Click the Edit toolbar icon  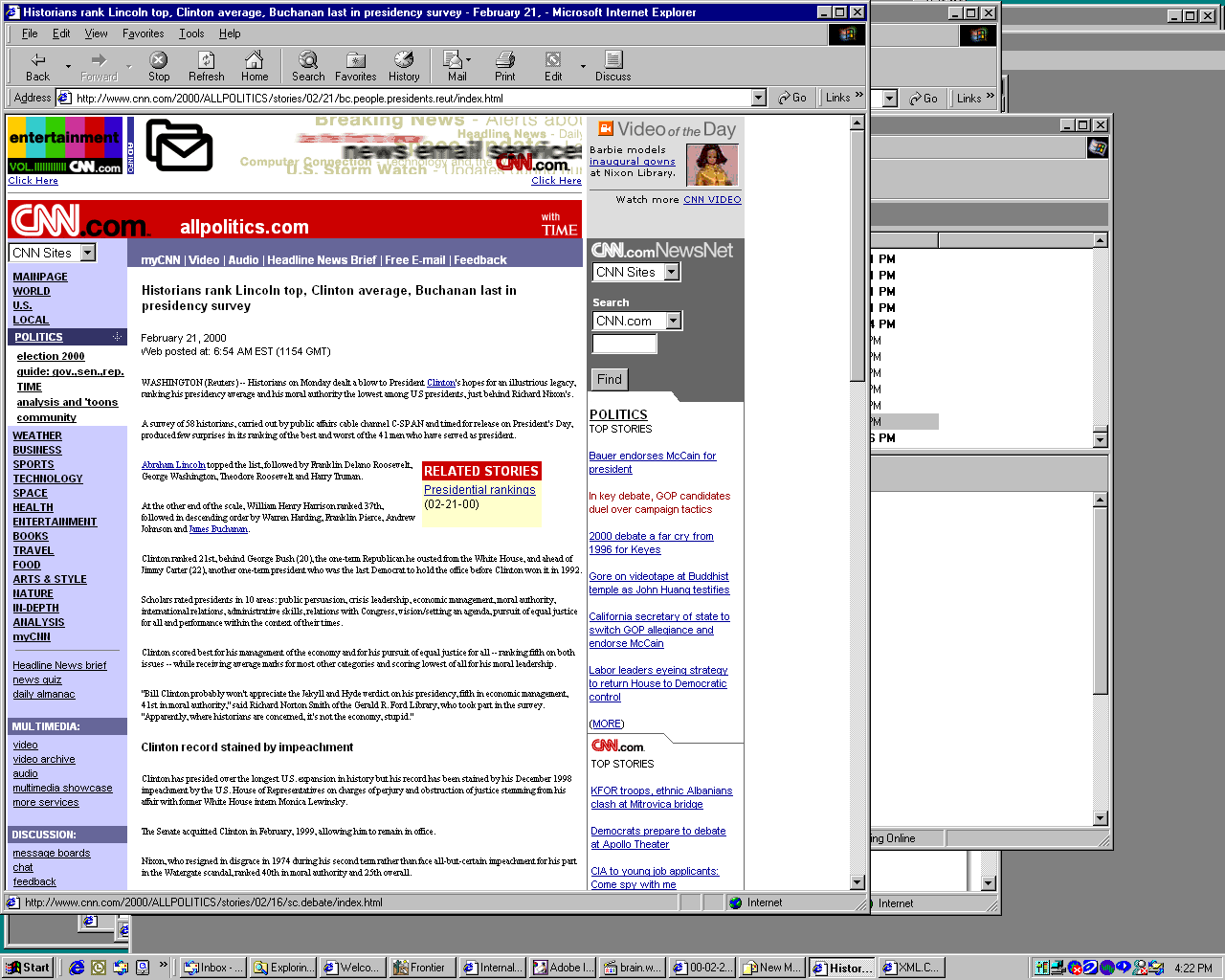coord(553,66)
